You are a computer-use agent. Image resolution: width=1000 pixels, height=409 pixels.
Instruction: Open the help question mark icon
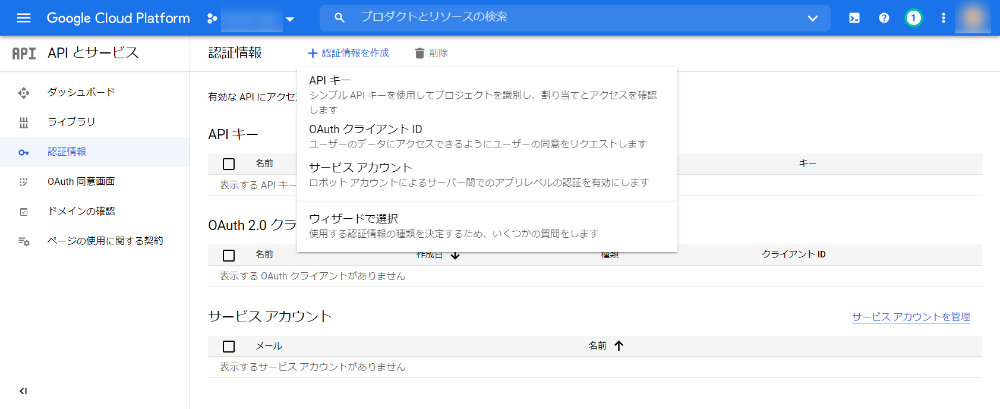tap(884, 18)
